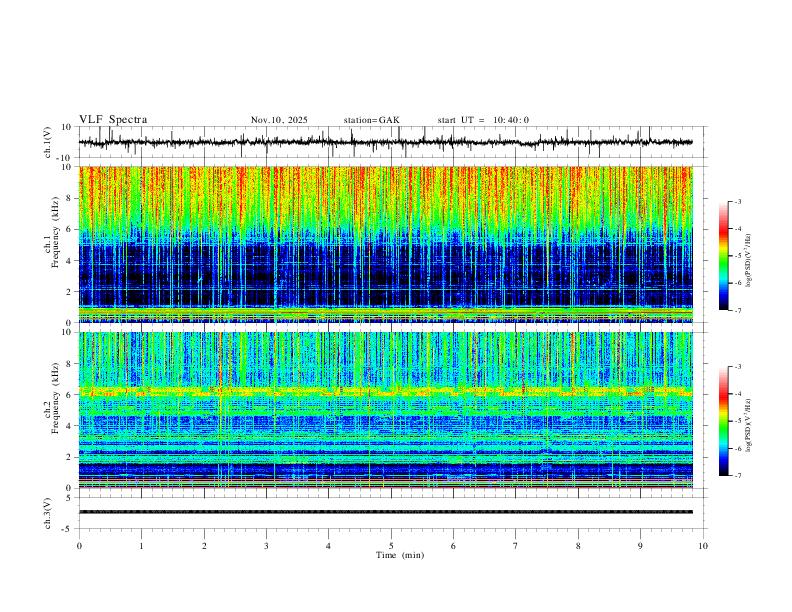Click the "6" kHz tick on ch.2 frequency axis
This screenshot has width=792, height=612.
click(70, 395)
